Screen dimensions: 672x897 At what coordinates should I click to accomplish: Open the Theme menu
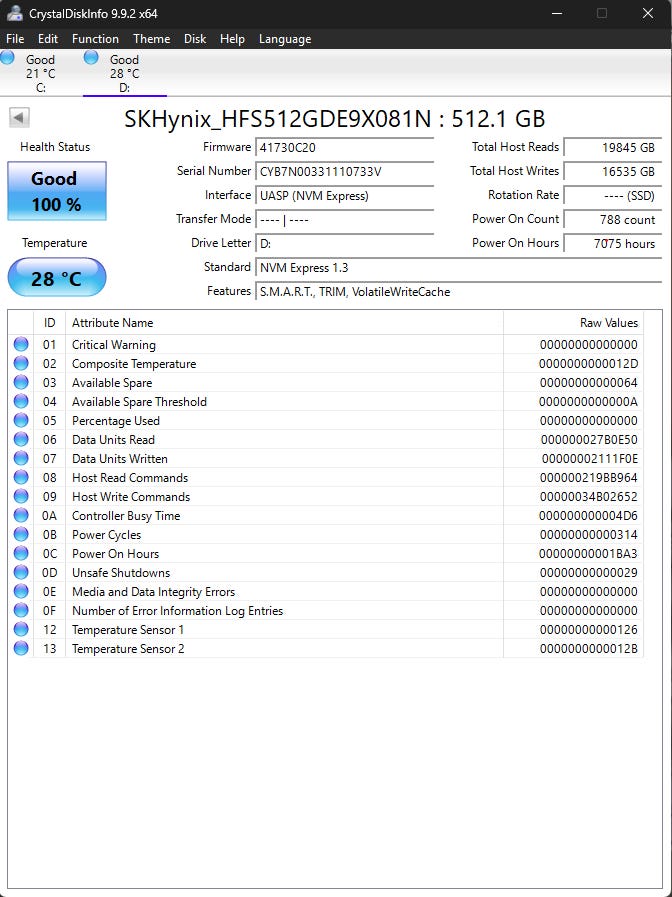152,39
